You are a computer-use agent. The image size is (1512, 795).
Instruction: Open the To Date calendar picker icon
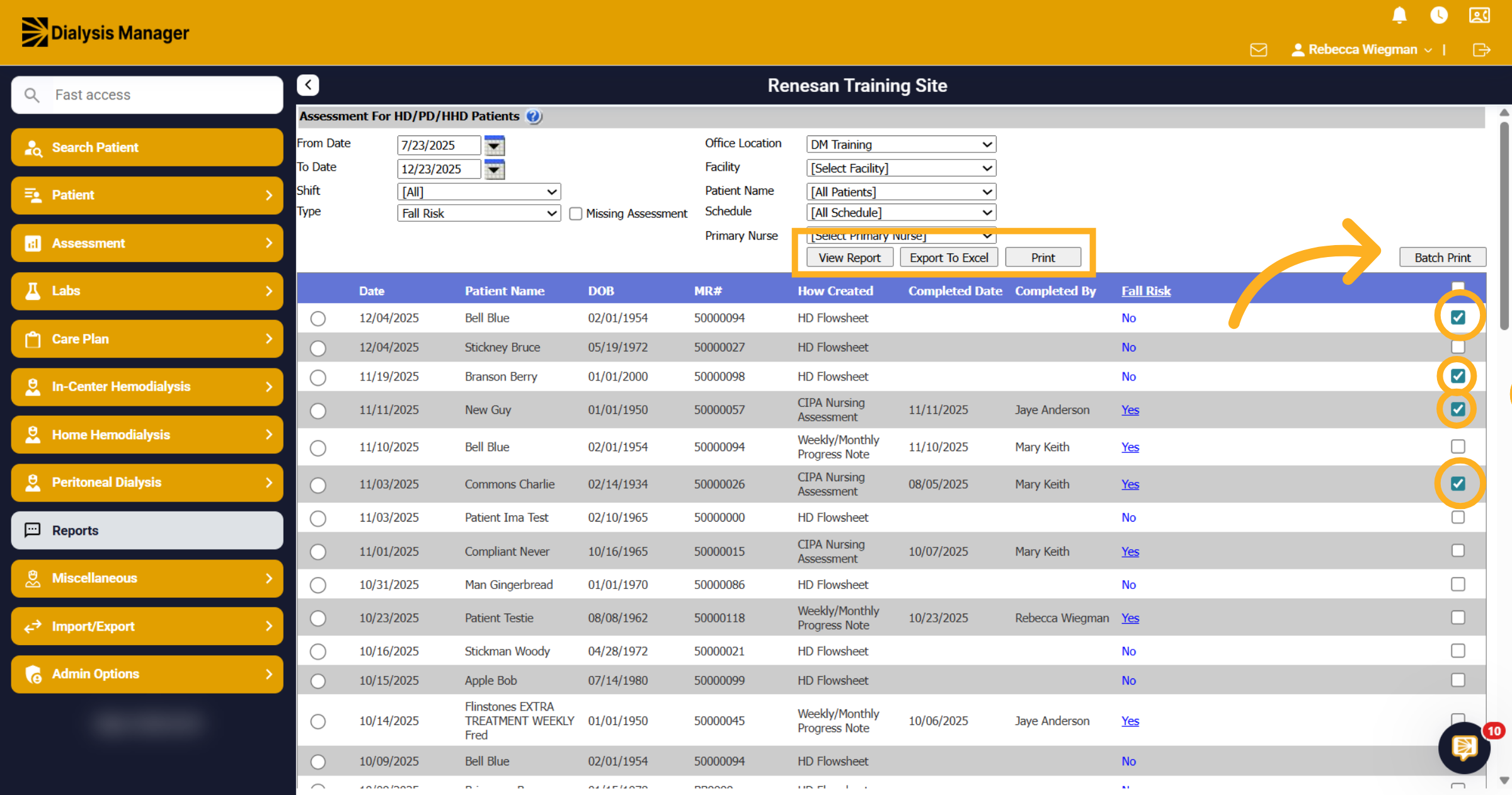pyautogui.click(x=495, y=169)
